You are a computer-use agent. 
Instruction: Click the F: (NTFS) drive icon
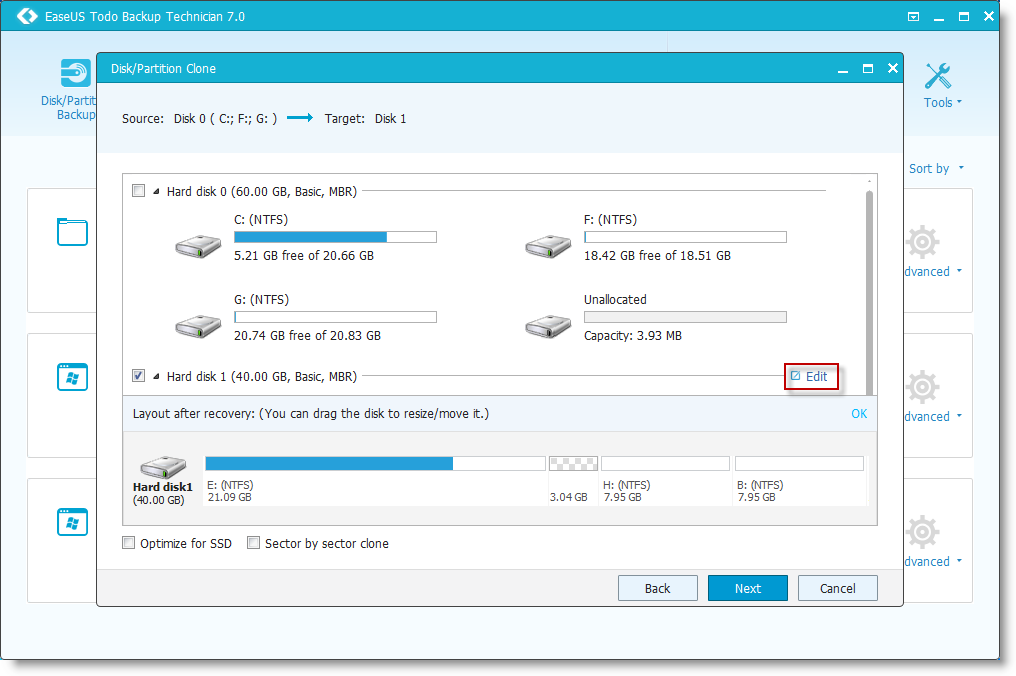pyautogui.click(x=548, y=246)
